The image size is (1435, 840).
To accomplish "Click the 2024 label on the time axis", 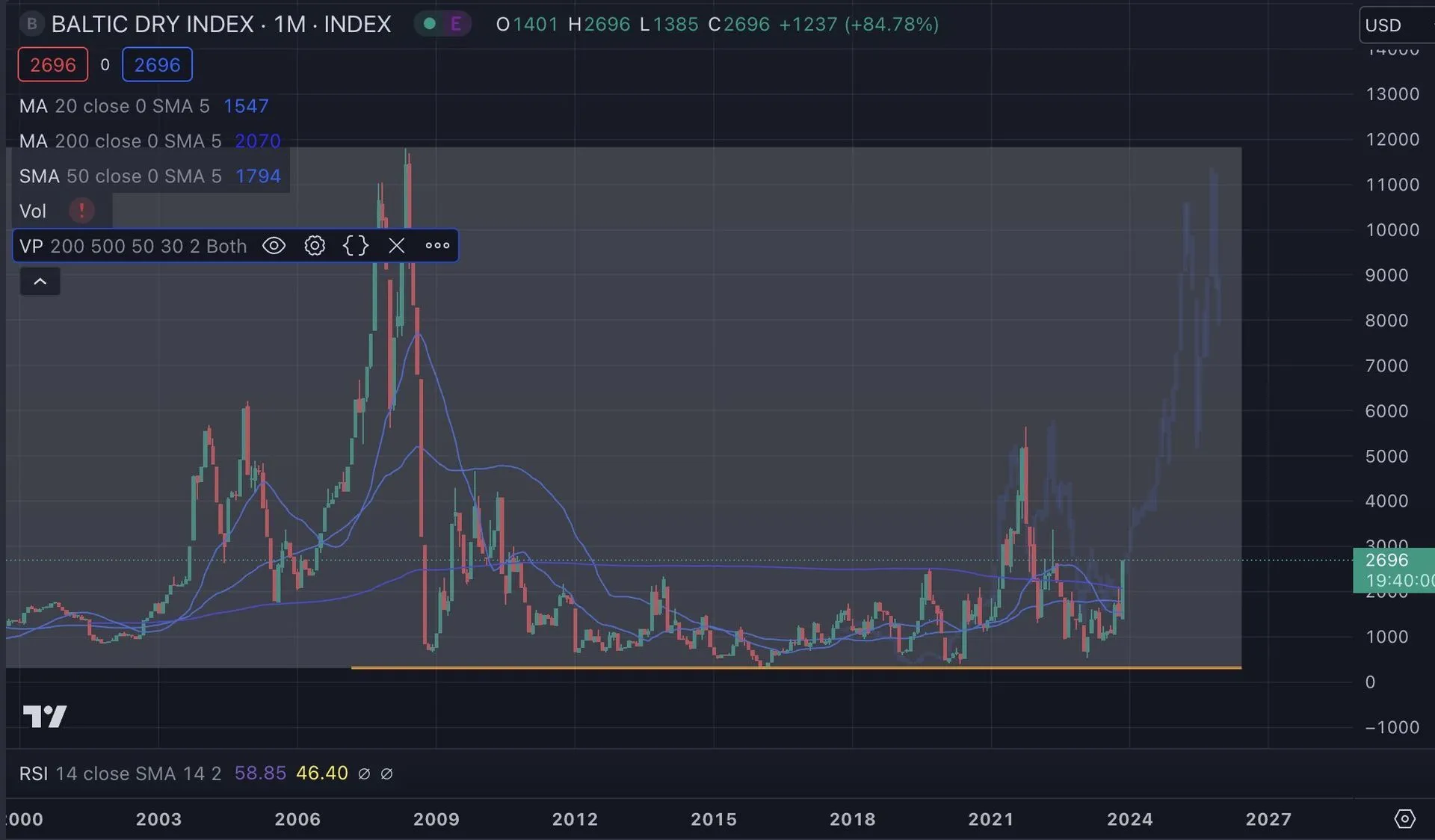I will (x=1130, y=819).
